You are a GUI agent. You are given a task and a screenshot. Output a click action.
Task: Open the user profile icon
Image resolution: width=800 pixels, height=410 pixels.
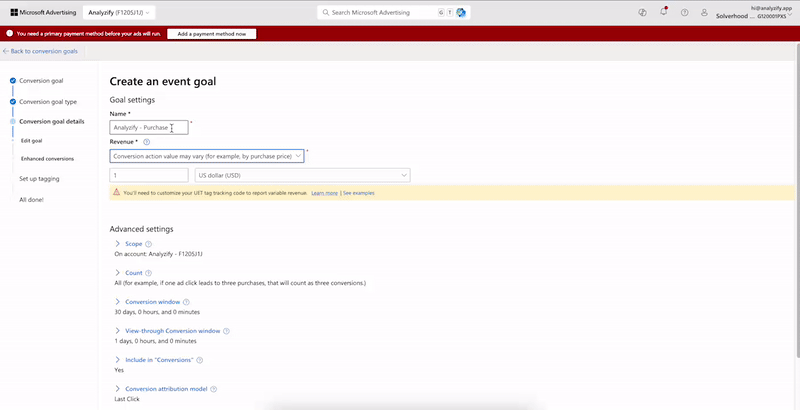[704, 12]
